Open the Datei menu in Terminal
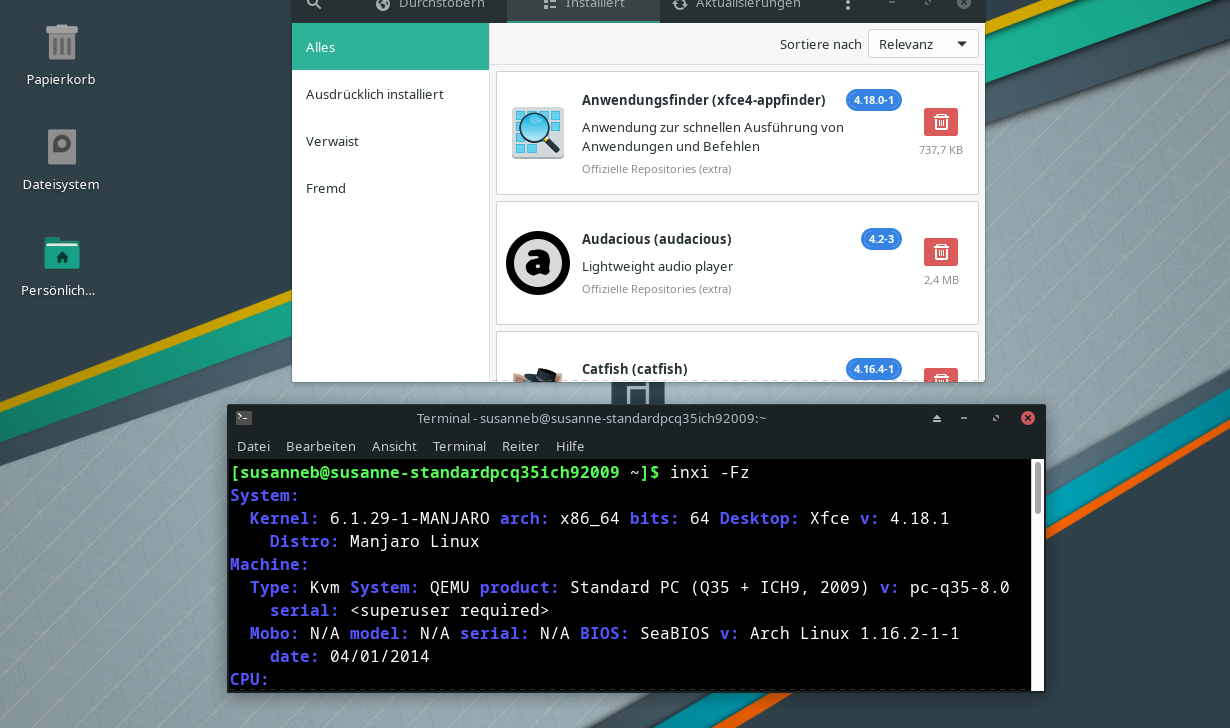 [253, 446]
